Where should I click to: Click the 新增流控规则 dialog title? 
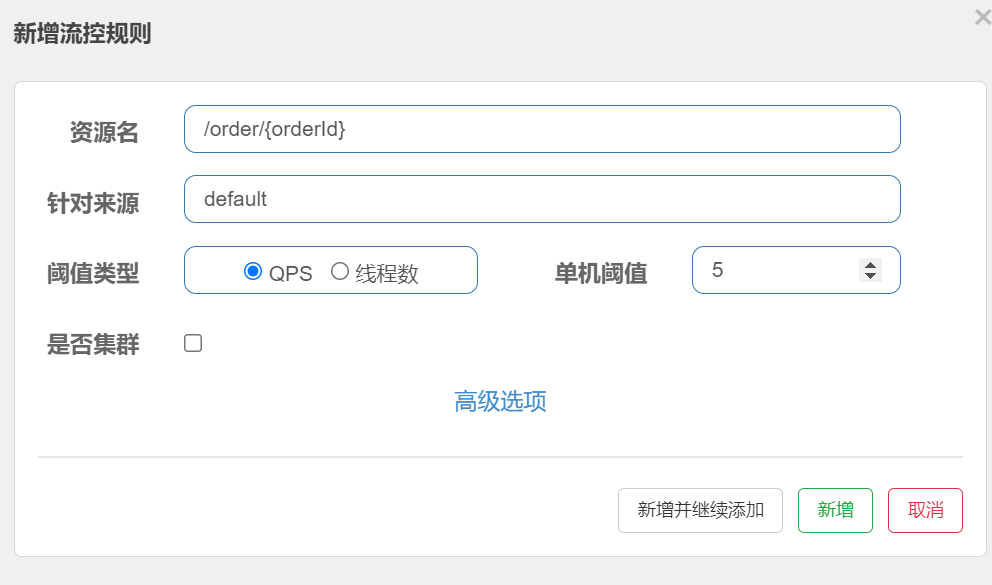(x=82, y=33)
